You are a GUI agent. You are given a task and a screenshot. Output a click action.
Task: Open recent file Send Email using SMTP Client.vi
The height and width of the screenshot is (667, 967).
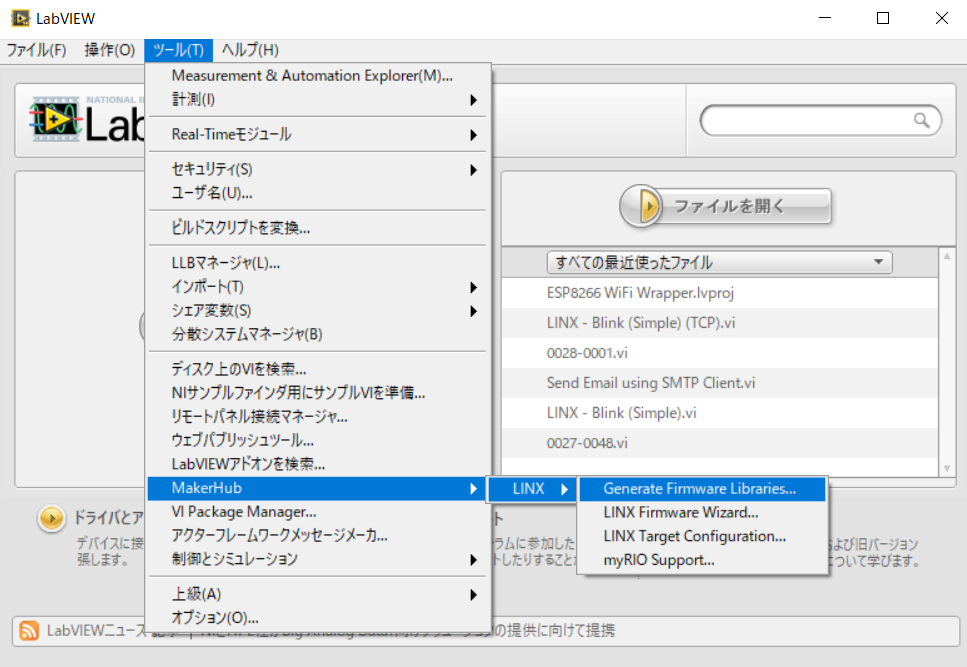tap(720, 383)
